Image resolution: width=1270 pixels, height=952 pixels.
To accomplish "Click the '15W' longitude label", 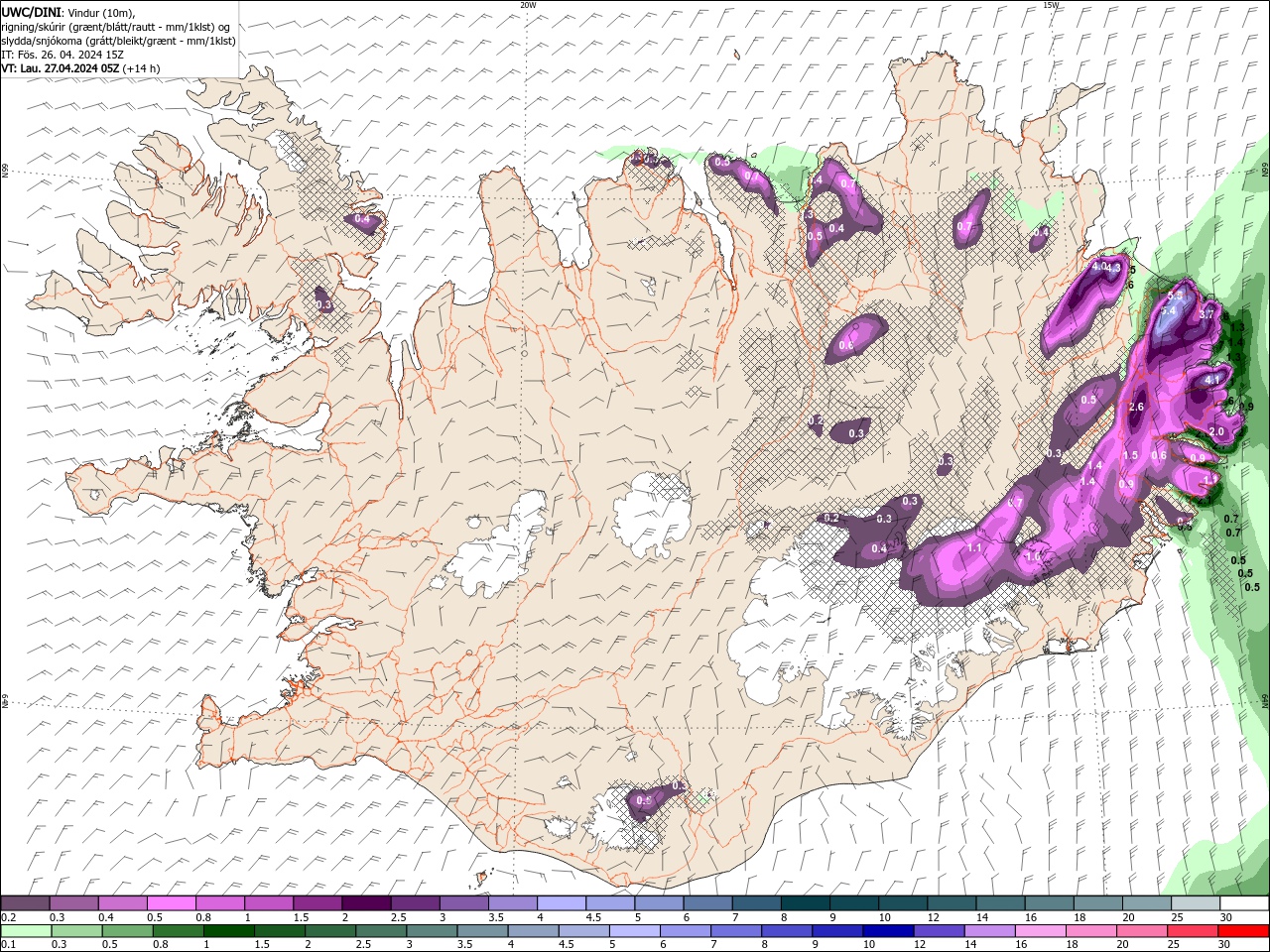I will click(1051, 5).
